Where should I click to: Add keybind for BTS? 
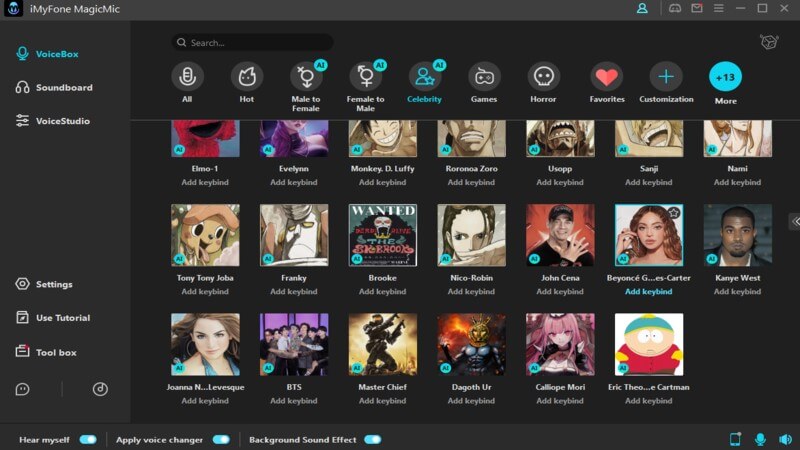tap(293, 401)
